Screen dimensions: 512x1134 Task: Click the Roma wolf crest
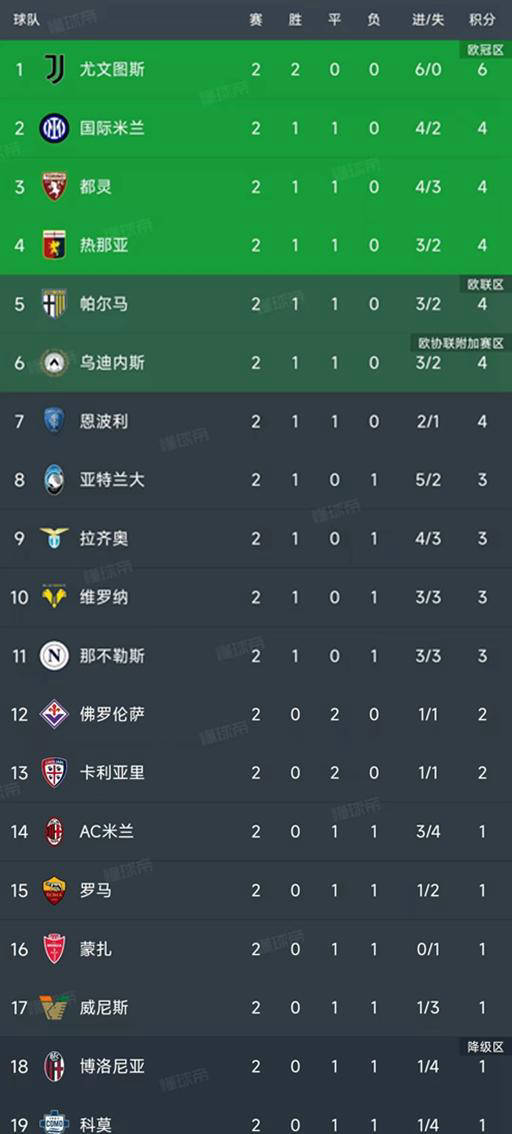pos(55,890)
